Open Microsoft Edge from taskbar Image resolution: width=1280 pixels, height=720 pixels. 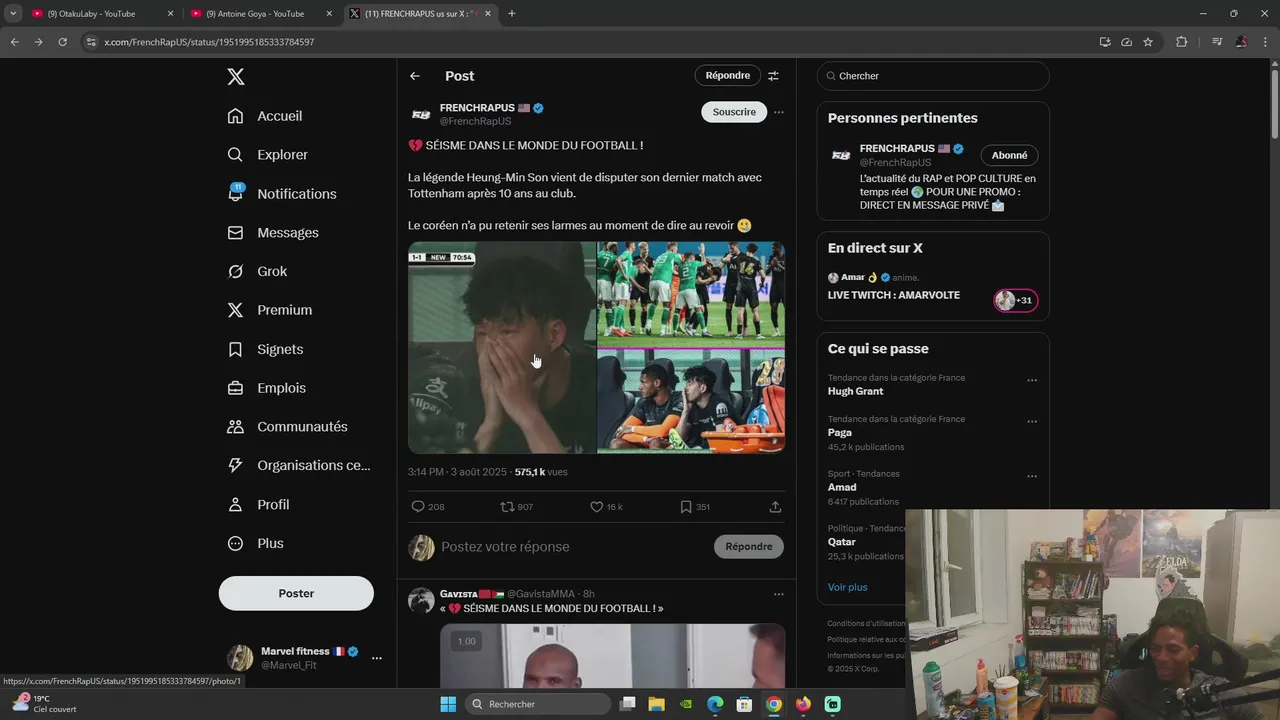pos(715,704)
